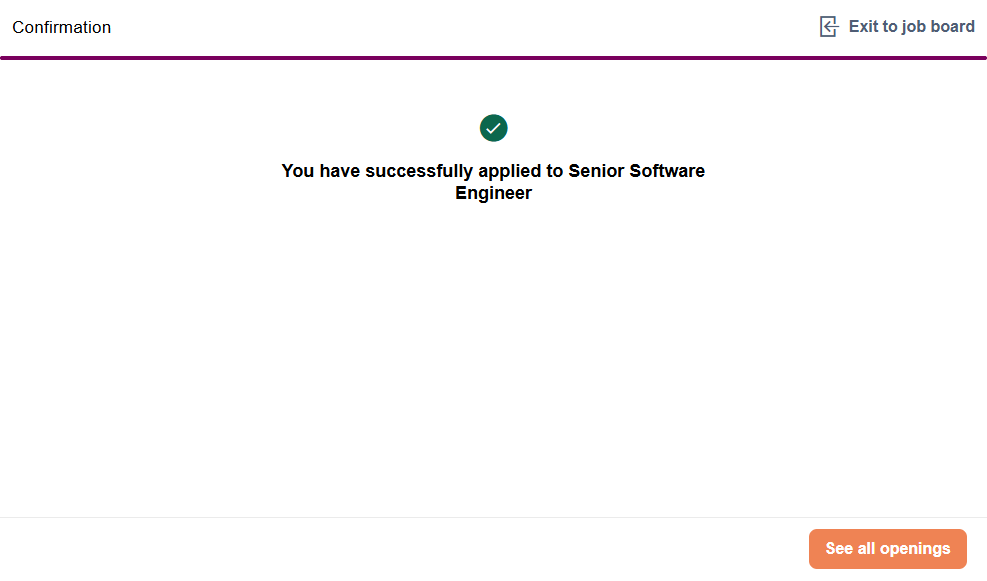The width and height of the screenshot is (987, 581).
Task: Click the green success checkmark icon
Action: coord(493,128)
